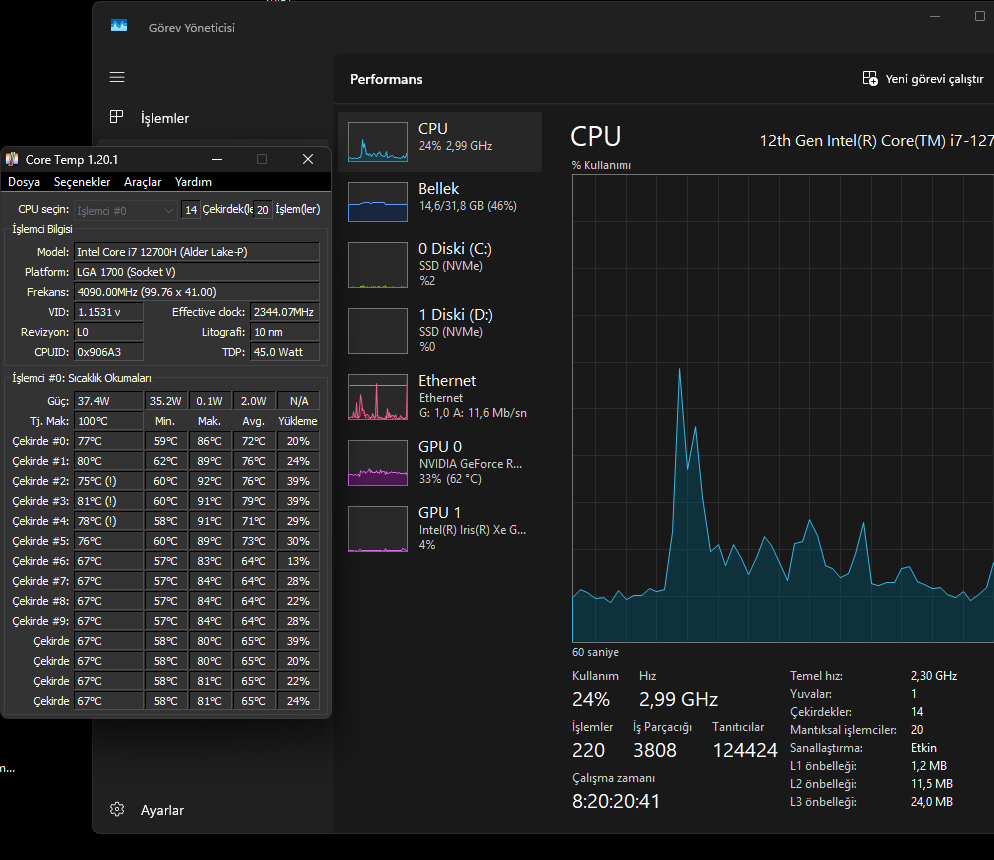Close the Core Temp window
Viewport: 994px width, 860px height.
point(308,159)
